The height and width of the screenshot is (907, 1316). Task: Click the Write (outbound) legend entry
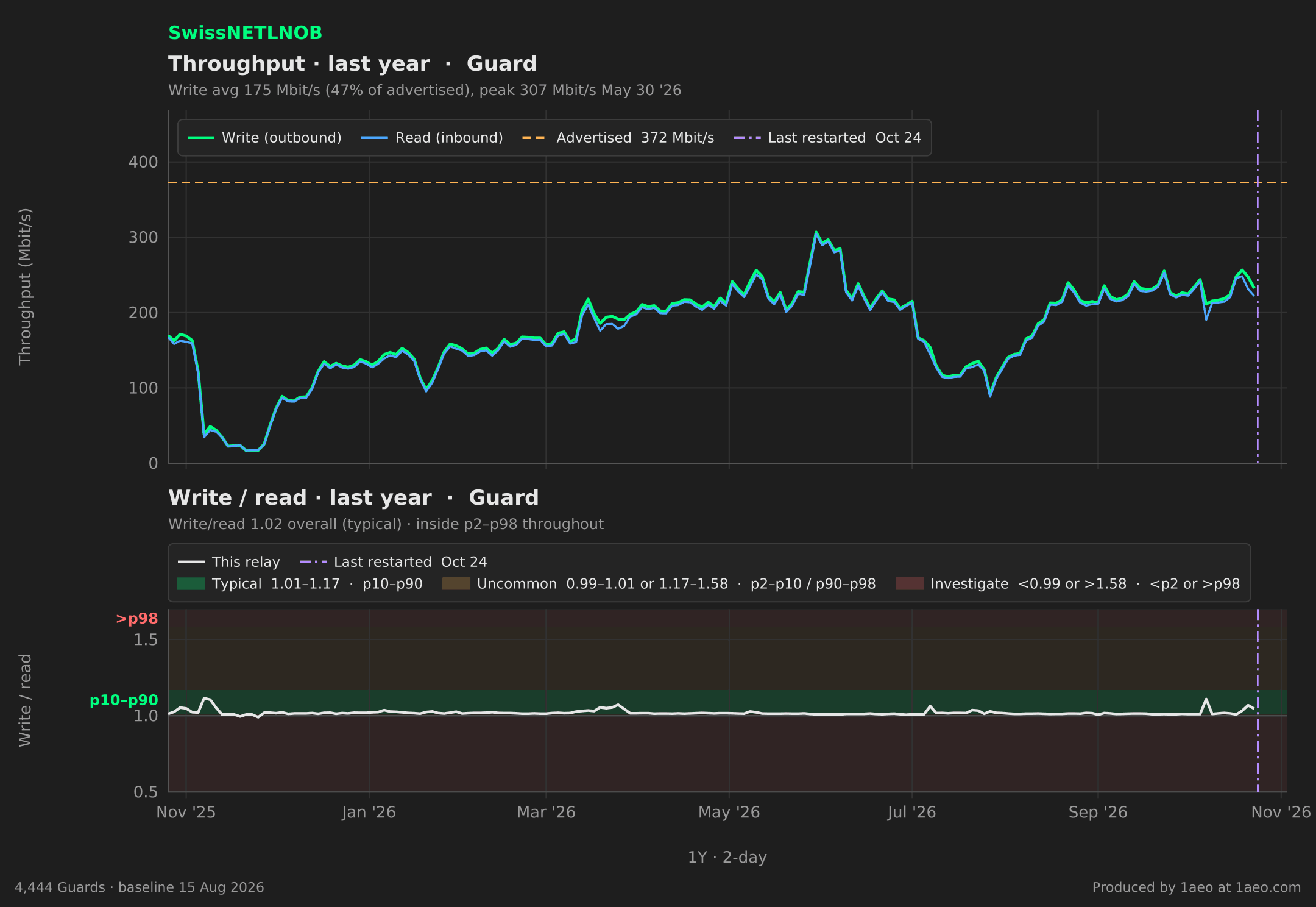point(264,138)
